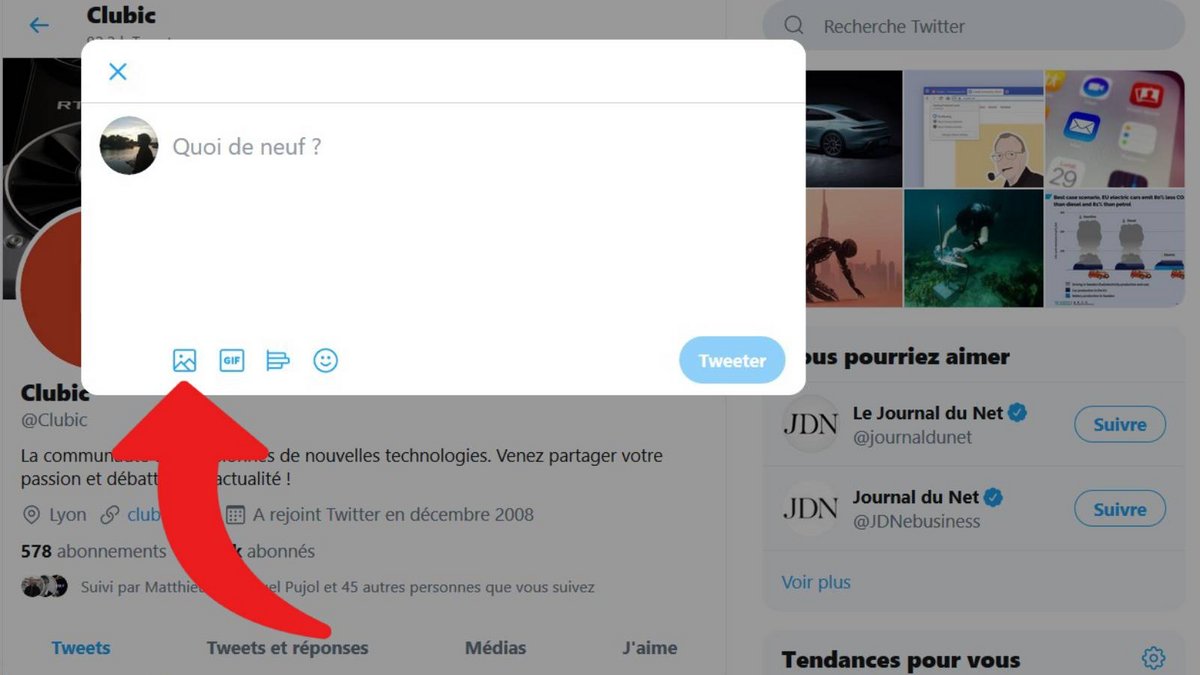Switch to the J'aime tab
1200x675 pixels.
tap(650, 648)
